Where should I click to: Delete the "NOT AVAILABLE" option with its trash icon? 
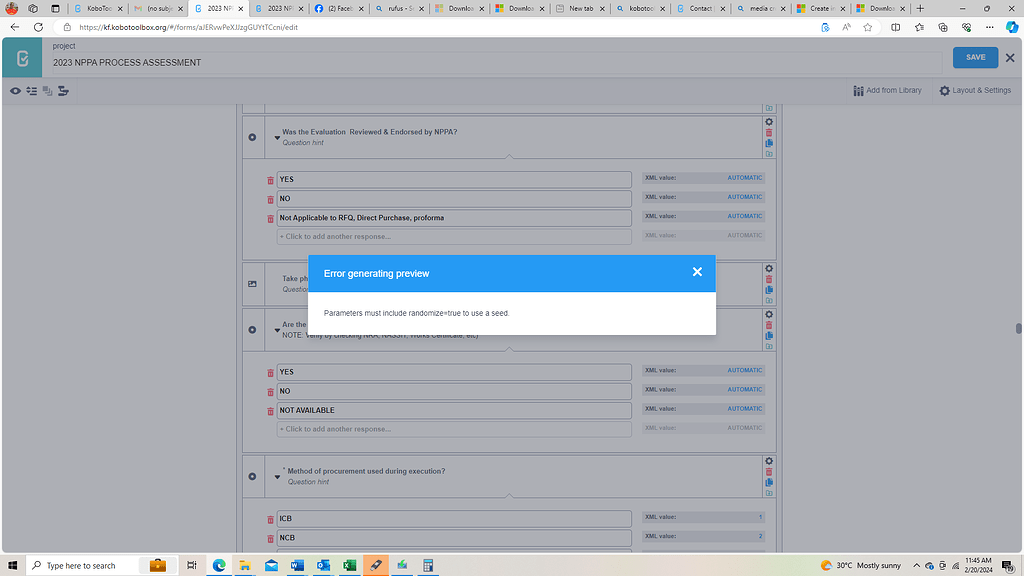point(269,410)
